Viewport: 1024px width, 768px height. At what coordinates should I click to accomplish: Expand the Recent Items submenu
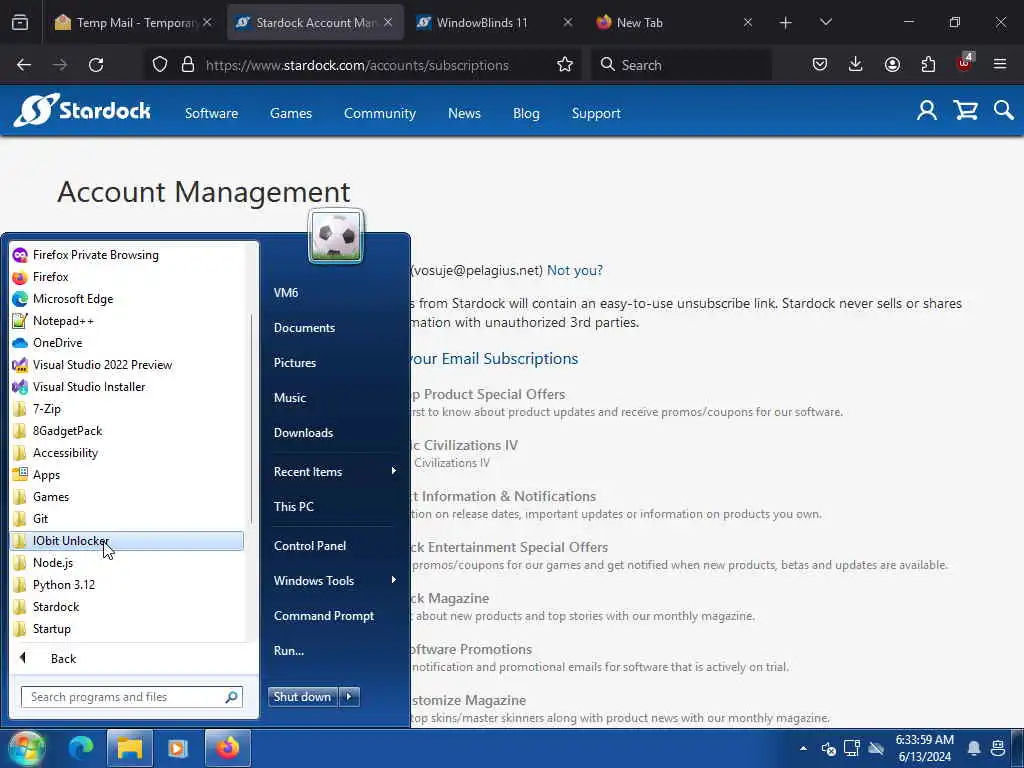pyautogui.click(x=335, y=472)
